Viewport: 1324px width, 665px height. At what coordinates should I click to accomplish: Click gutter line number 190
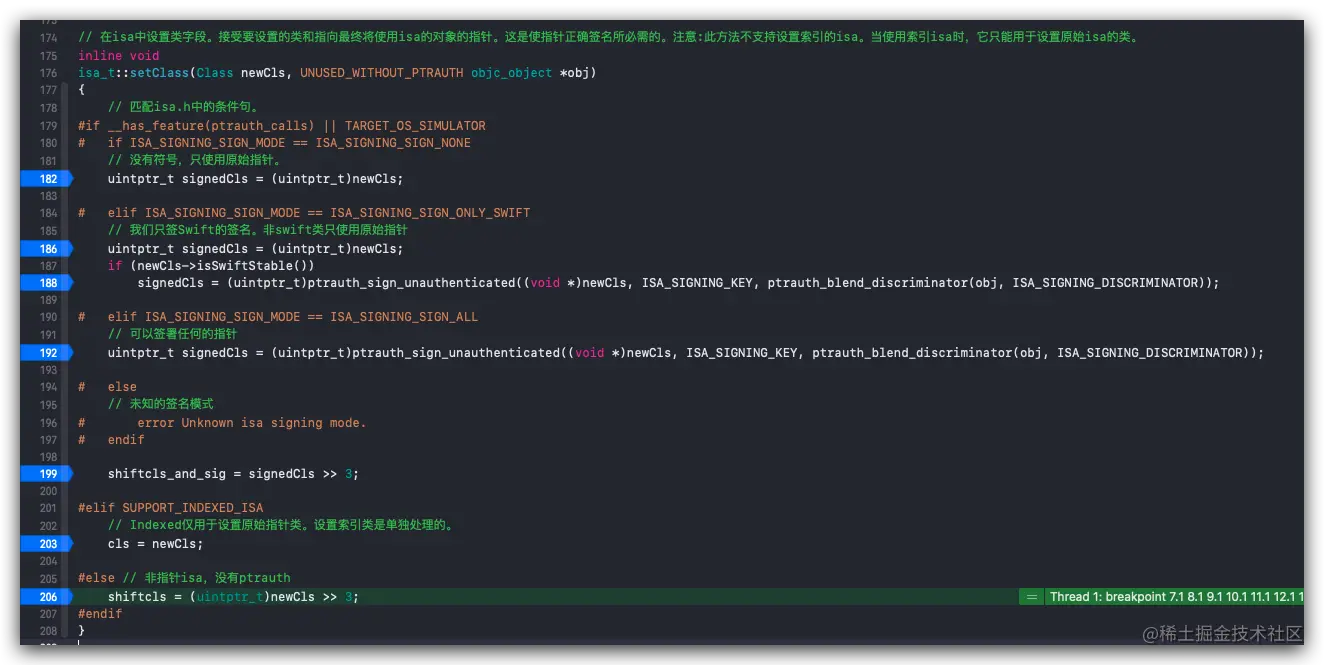point(48,317)
